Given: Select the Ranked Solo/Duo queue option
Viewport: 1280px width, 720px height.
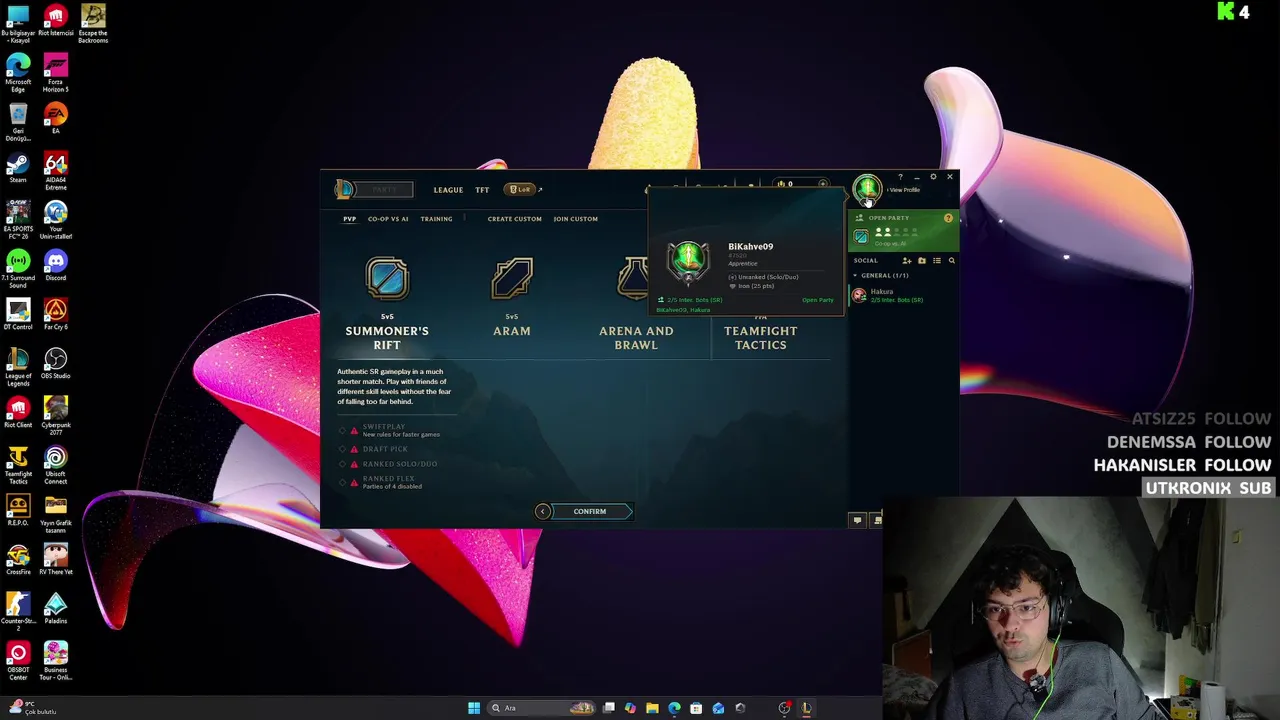Looking at the screenshot, I should (391, 464).
